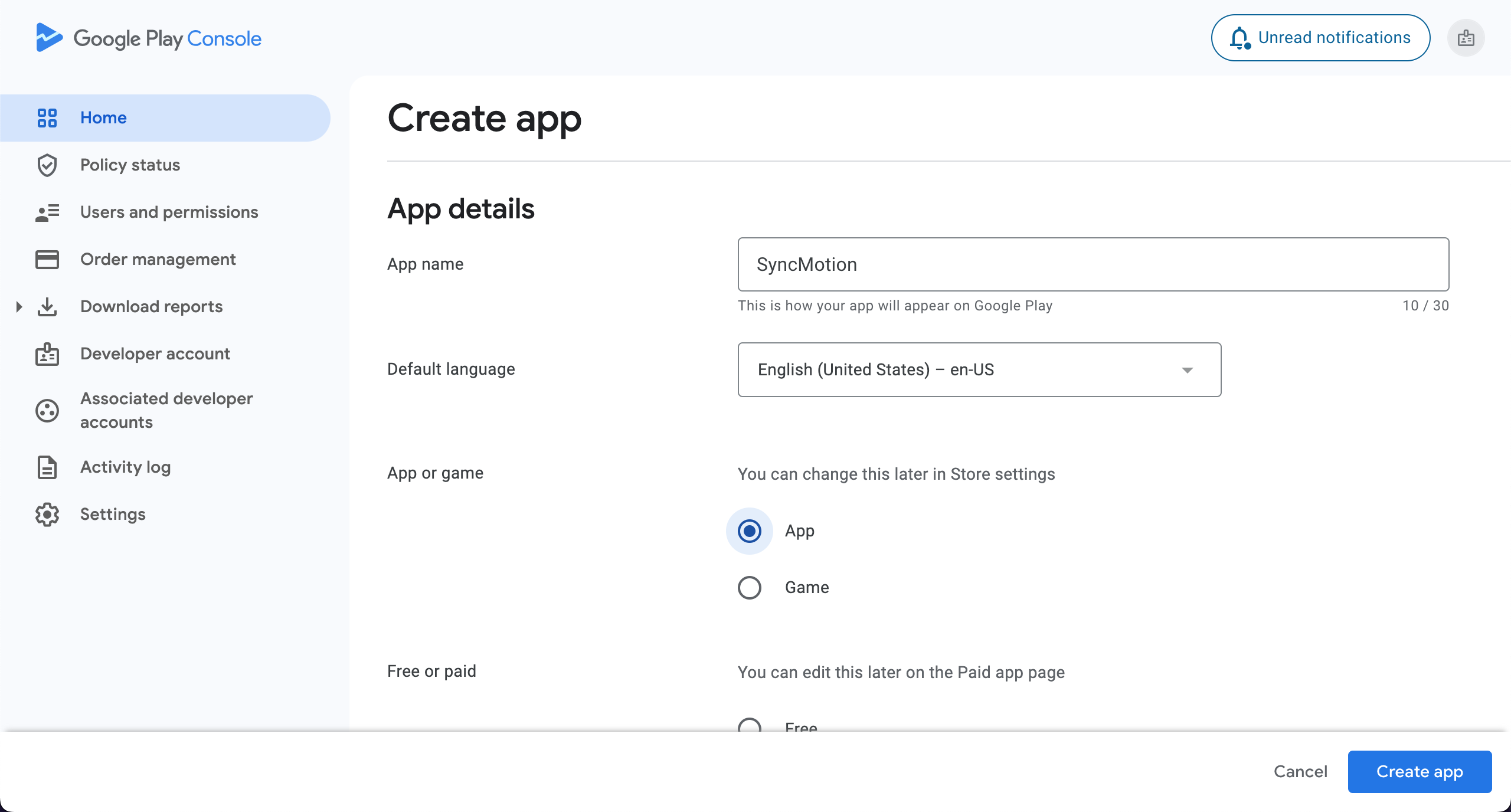Image resolution: width=1511 pixels, height=812 pixels.
Task: Open Download reports menu item
Action: pos(165,307)
